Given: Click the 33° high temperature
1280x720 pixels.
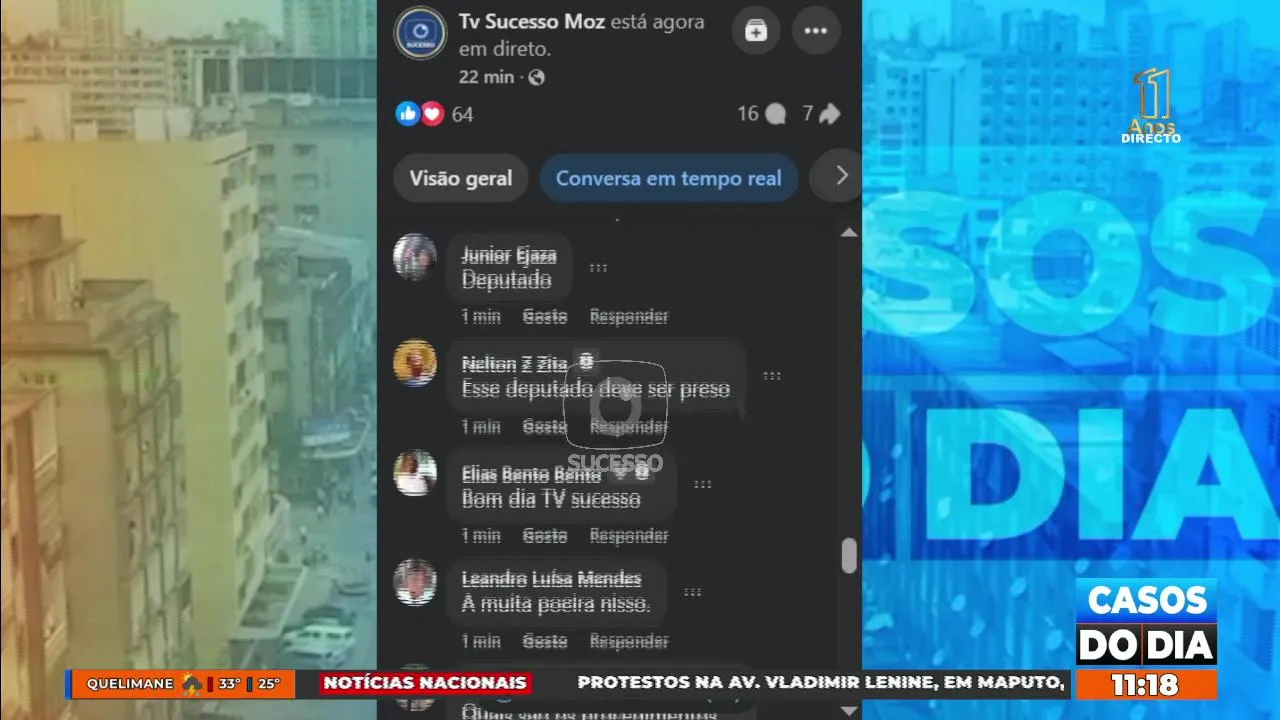Looking at the screenshot, I should [x=230, y=684].
